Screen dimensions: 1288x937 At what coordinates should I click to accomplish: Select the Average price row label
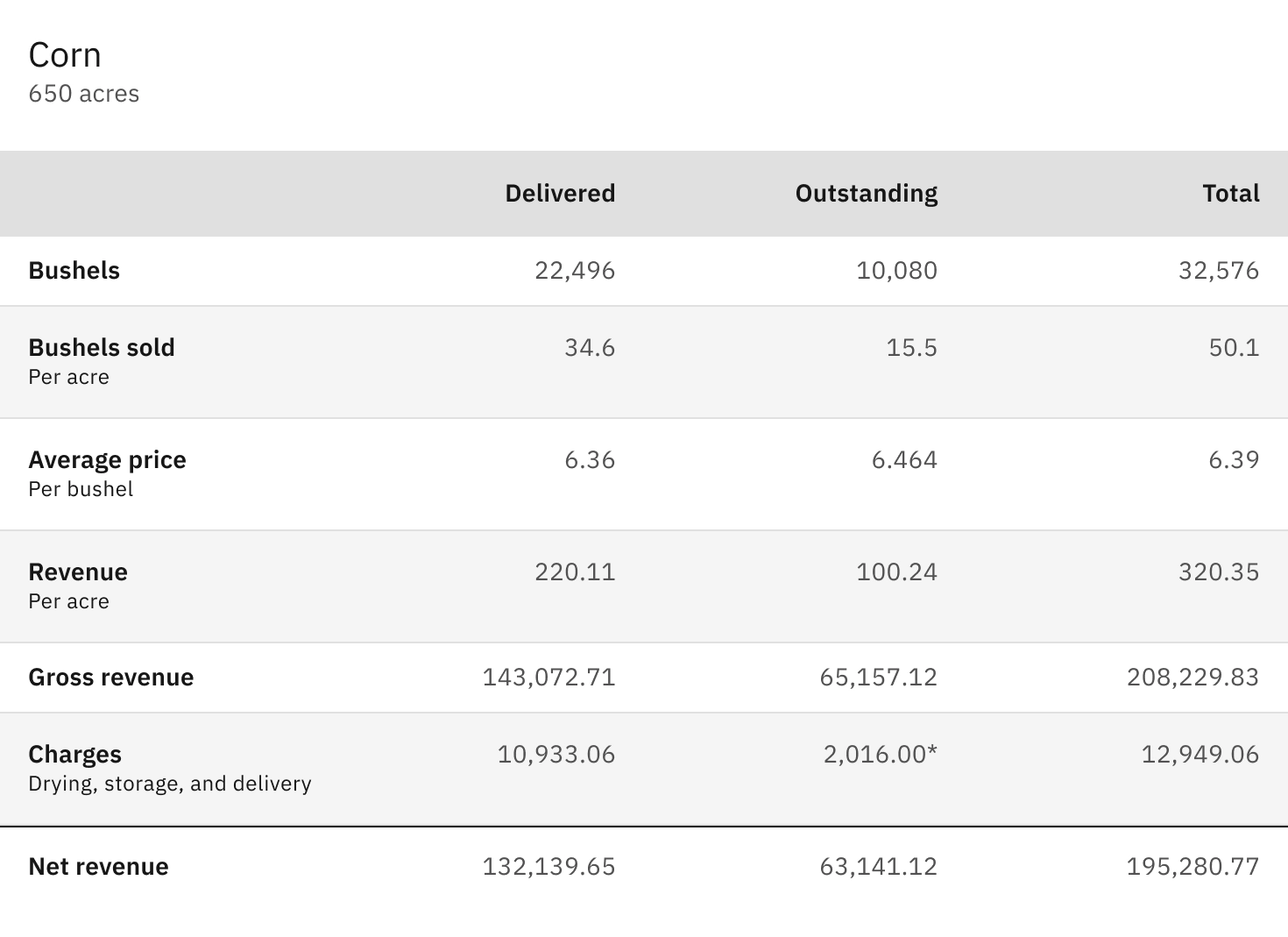[x=107, y=460]
